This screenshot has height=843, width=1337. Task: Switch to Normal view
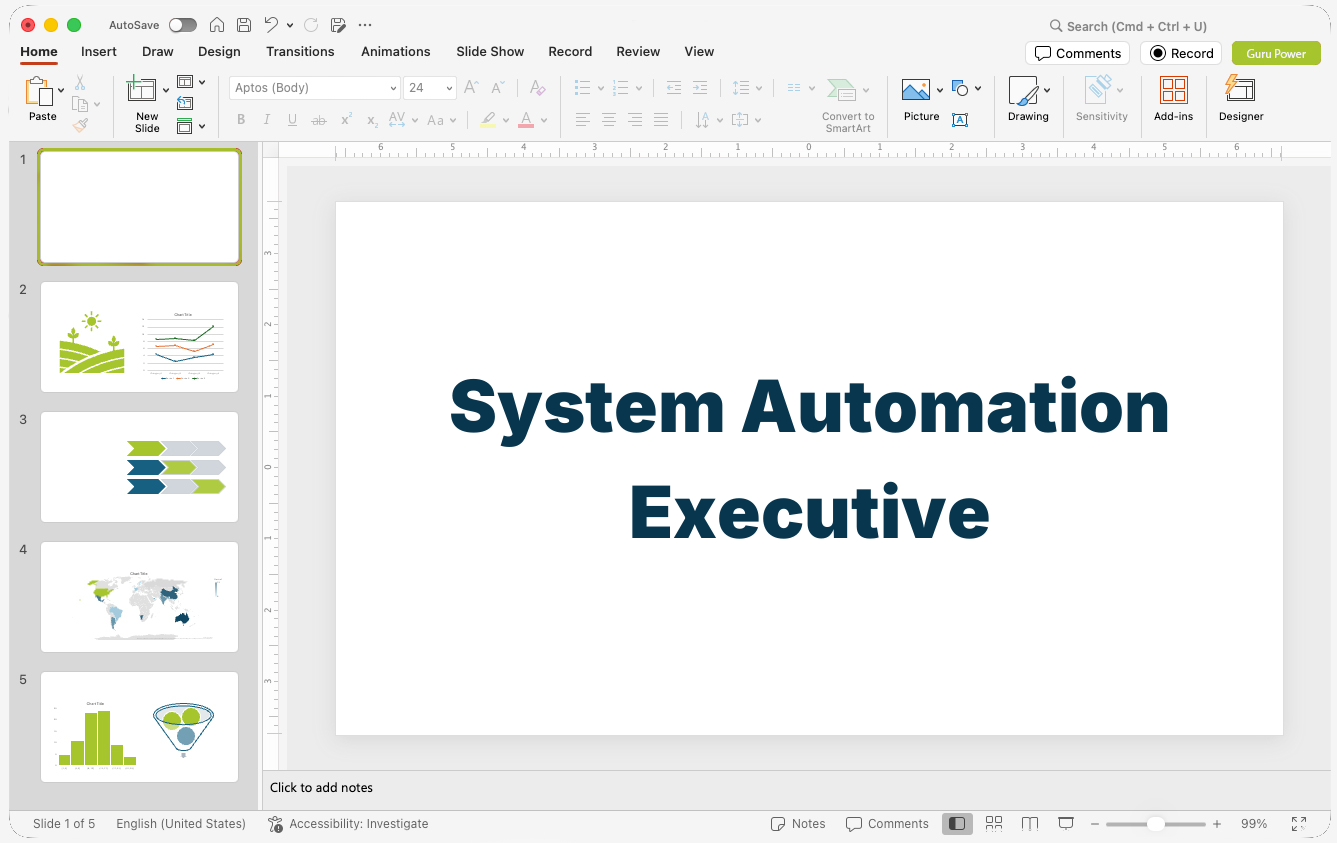[x=957, y=824]
